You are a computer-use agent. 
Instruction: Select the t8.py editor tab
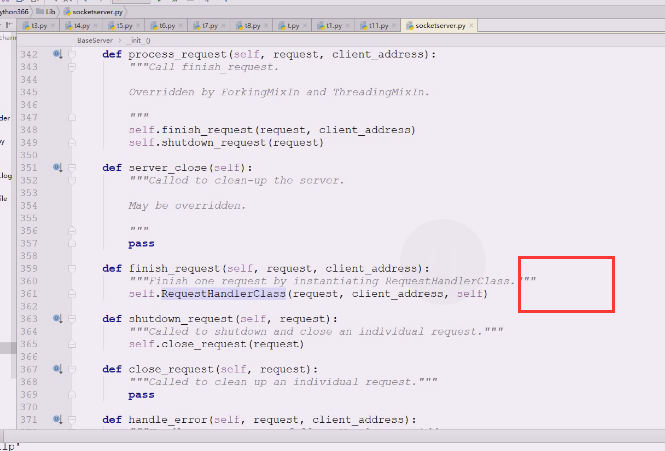253,26
